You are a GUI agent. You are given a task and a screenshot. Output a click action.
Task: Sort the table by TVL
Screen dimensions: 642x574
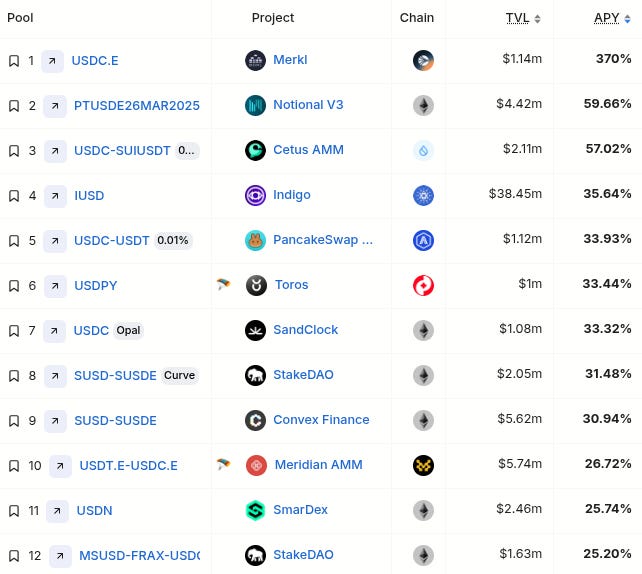523,18
